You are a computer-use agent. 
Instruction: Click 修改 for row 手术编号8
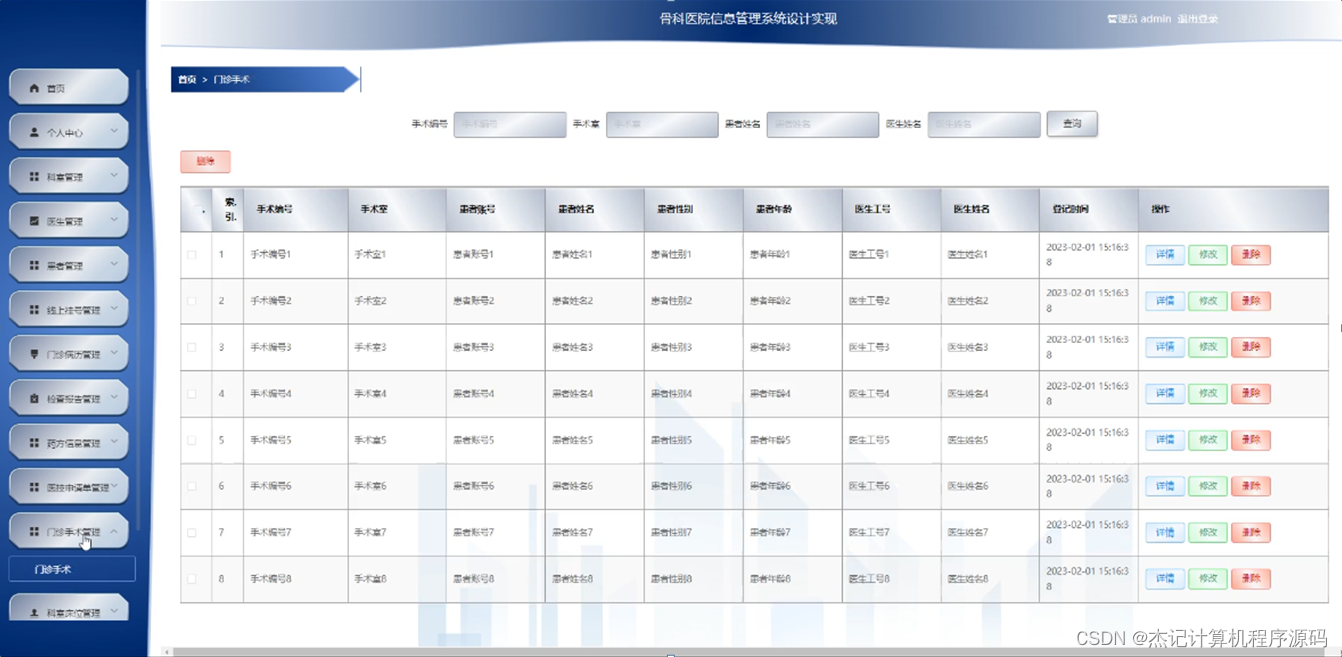(1207, 579)
